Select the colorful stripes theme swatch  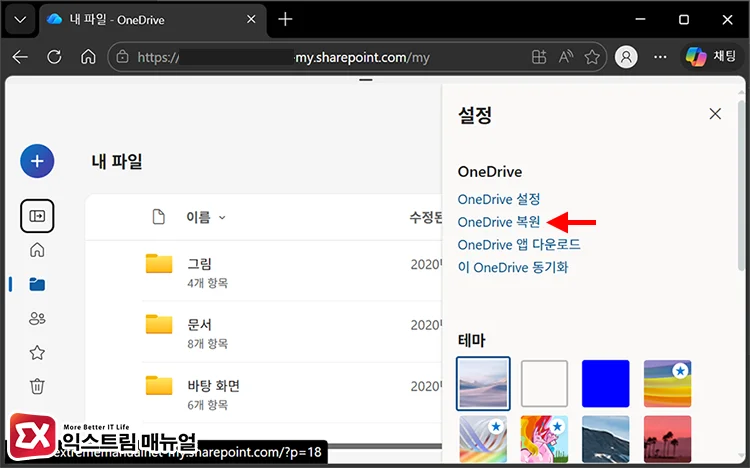pyautogui.click(x=667, y=383)
